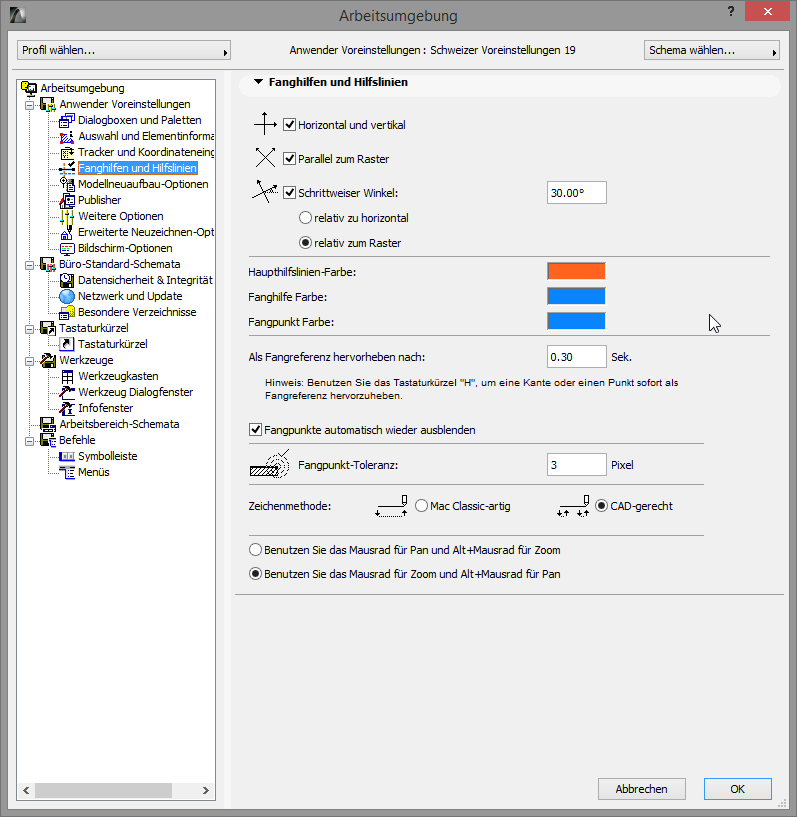Click the Fangpunkt-Toleranz pixel field
This screenshot has width=797, height=817.
click(x=577, y=465)
